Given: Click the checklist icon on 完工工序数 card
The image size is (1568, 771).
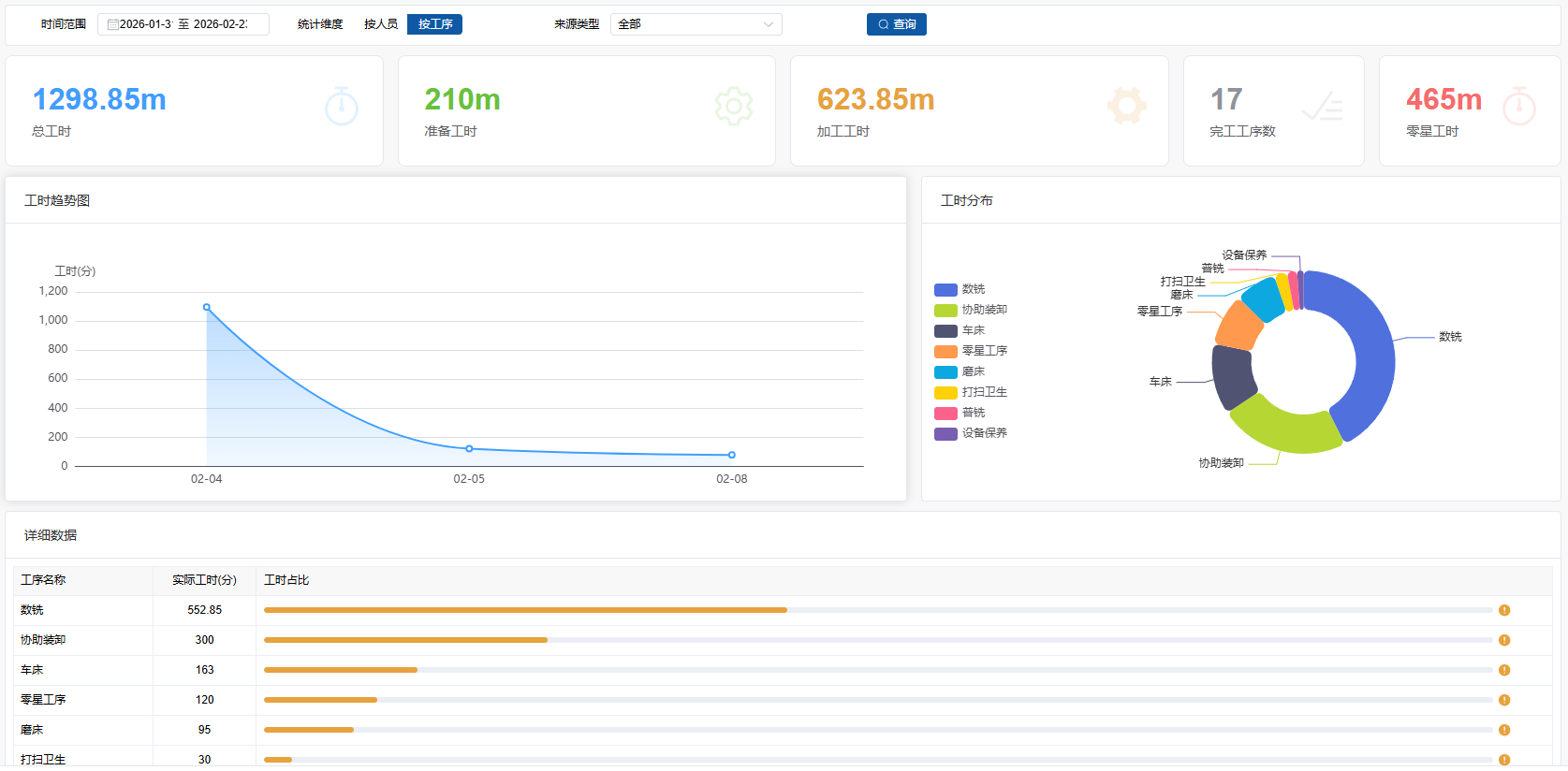Looking at the screenshot, I should point(1323,108).
